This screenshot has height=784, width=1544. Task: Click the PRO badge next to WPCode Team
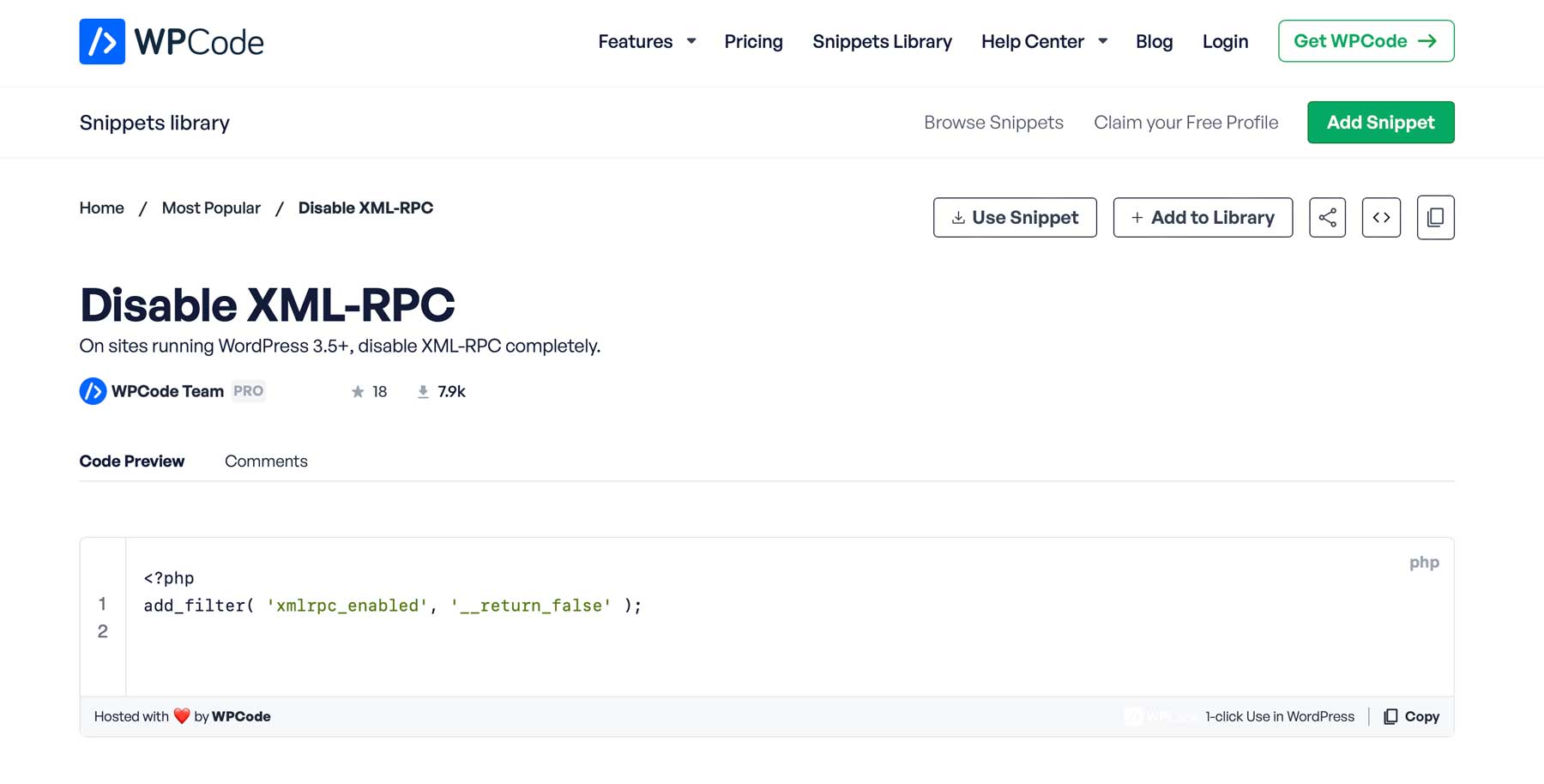click(x=248, y=390)
